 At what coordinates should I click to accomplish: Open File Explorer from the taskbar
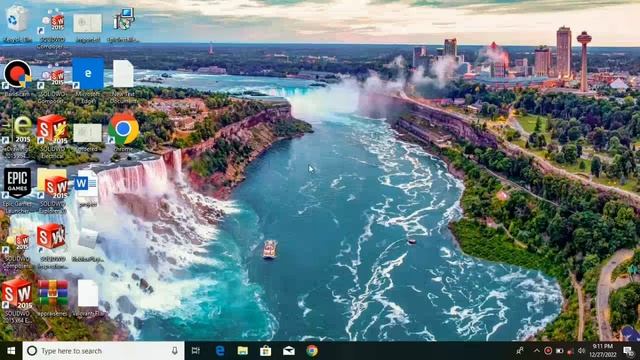243,351
